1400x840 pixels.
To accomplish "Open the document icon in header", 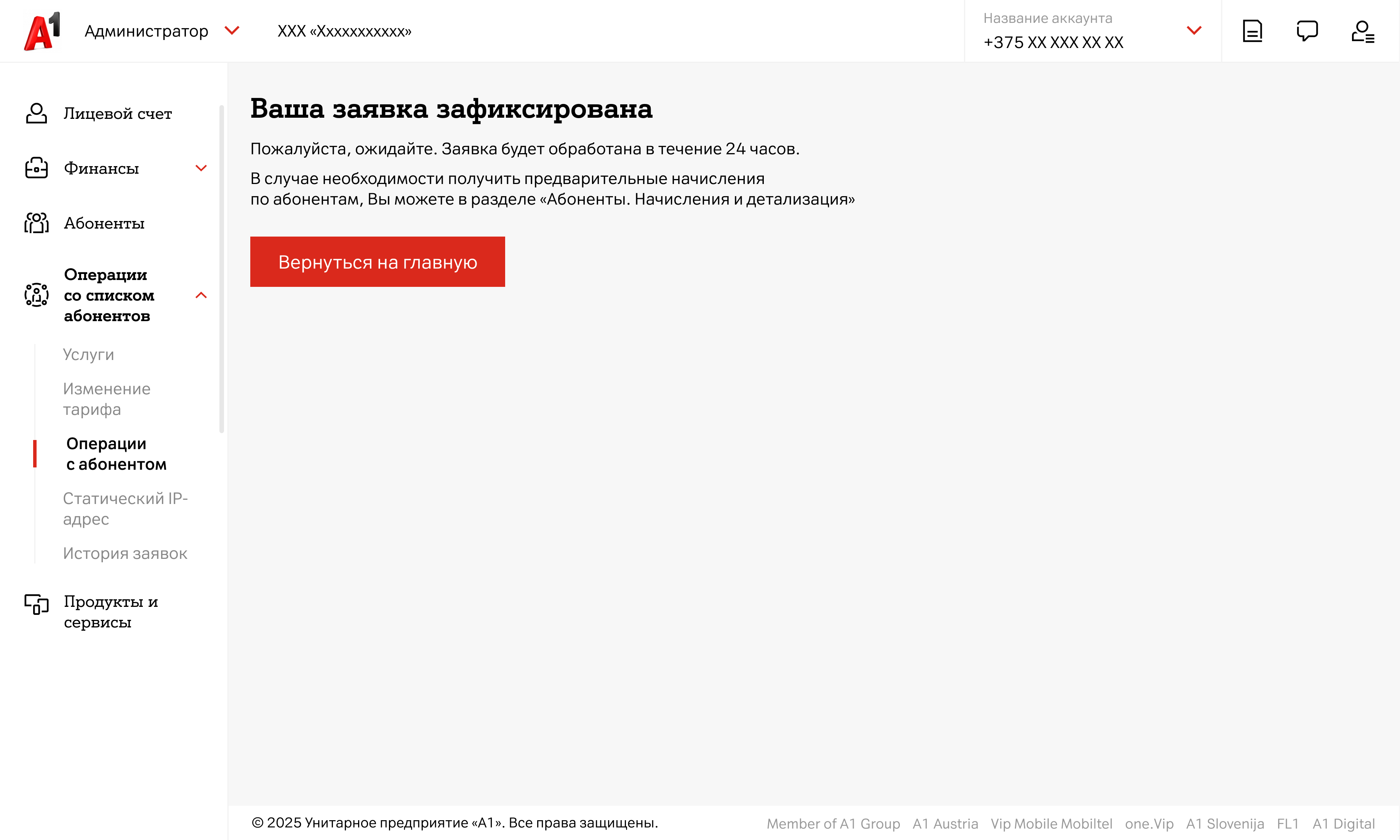I will point(1252,31).
